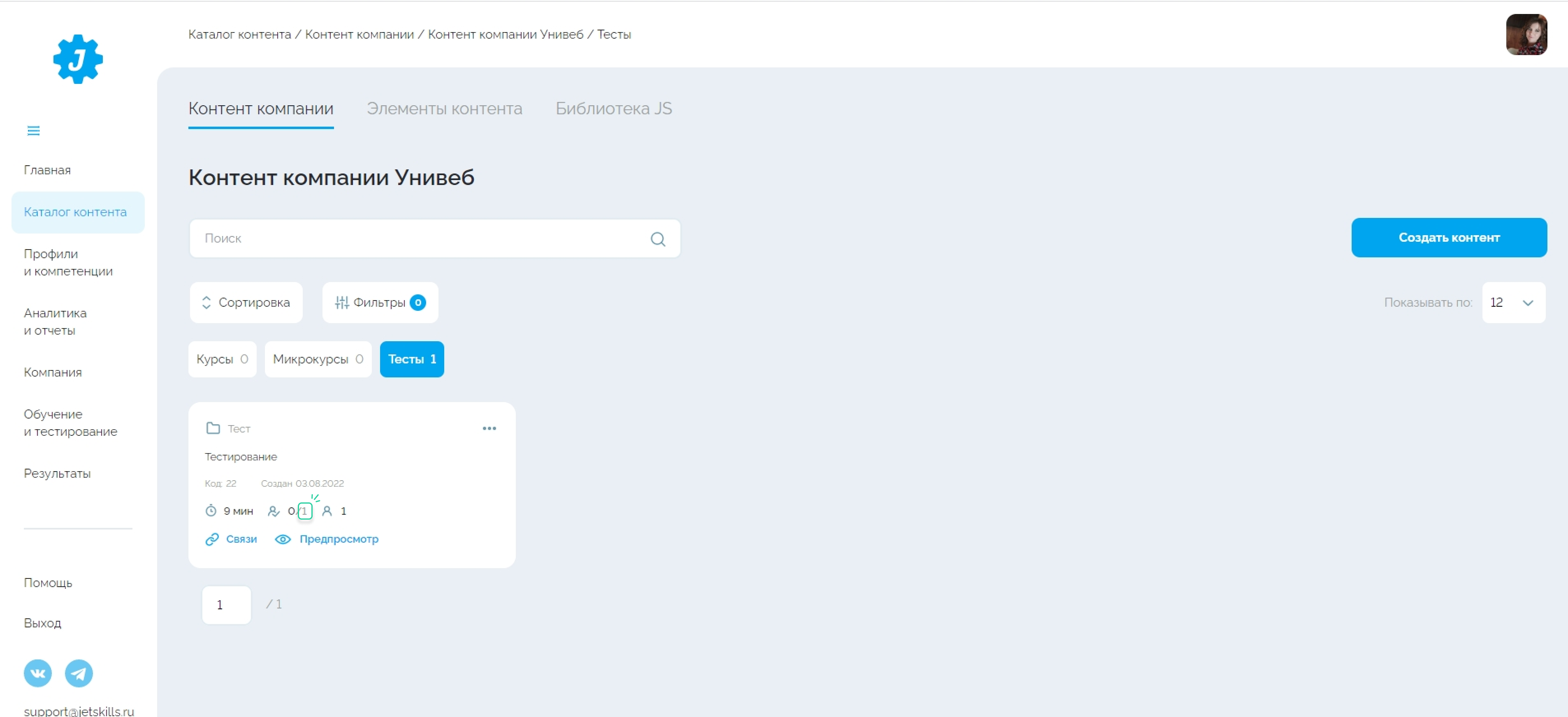1568x717 pixels.
Task: Switch to Элементы контента tab
Action: [444, 109]
